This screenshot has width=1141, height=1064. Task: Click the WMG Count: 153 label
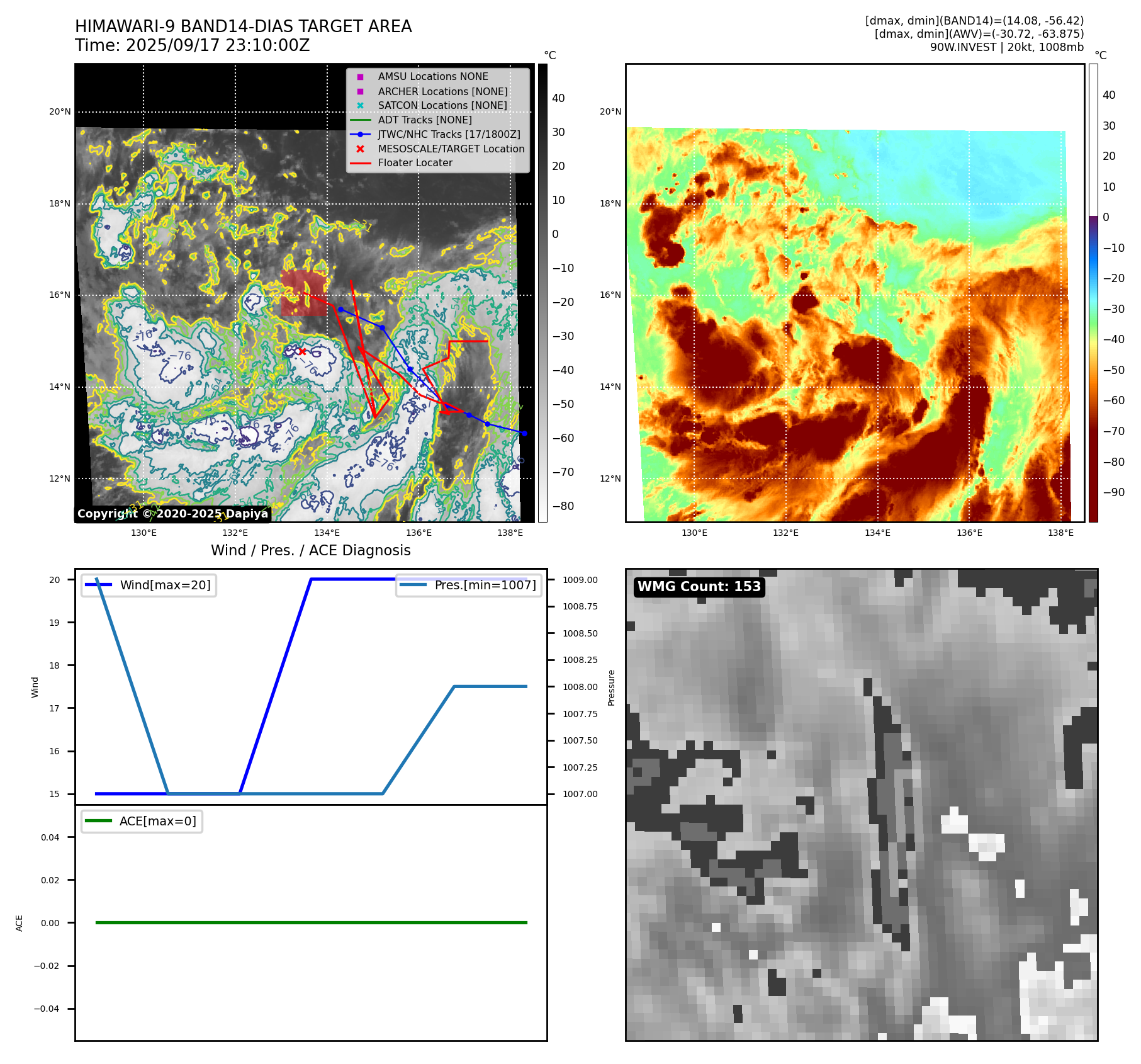click(x=699, y=587)
